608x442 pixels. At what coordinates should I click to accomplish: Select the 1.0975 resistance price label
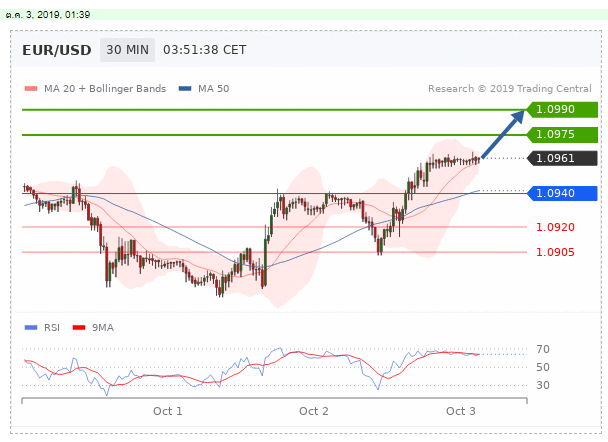coord(562,135)
